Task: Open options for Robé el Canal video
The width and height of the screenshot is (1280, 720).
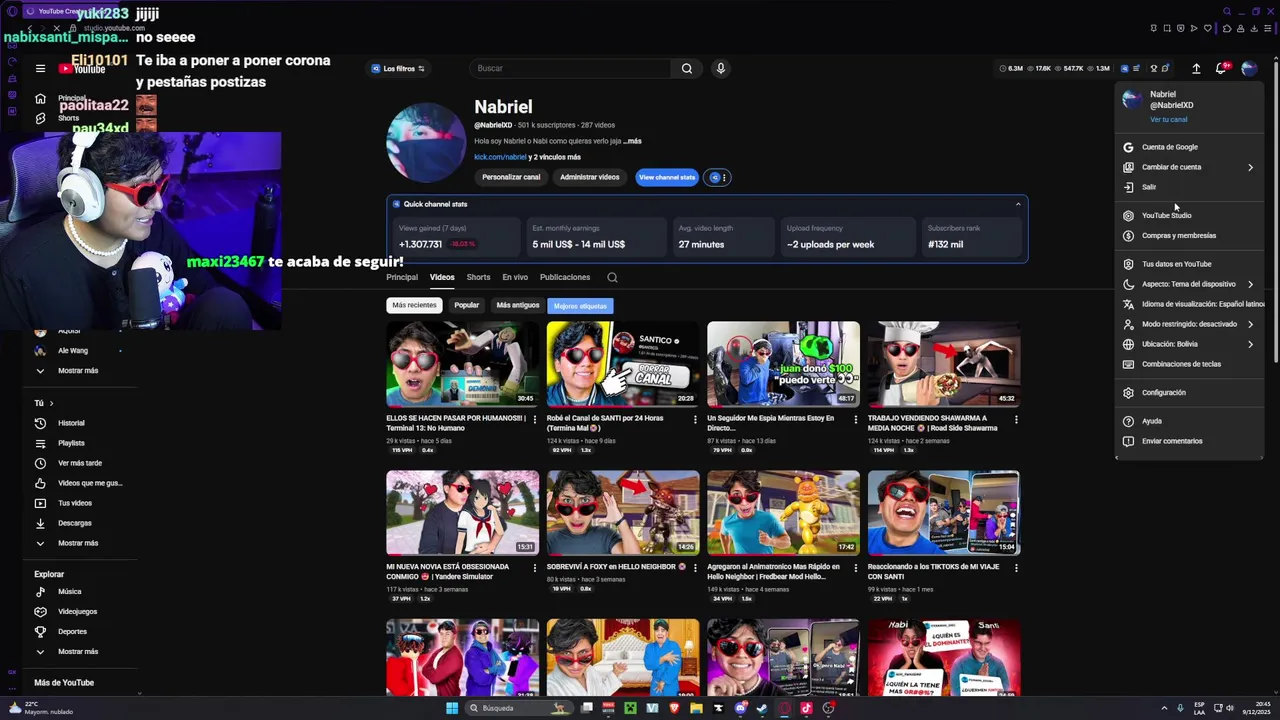Action: click(695, 419)
